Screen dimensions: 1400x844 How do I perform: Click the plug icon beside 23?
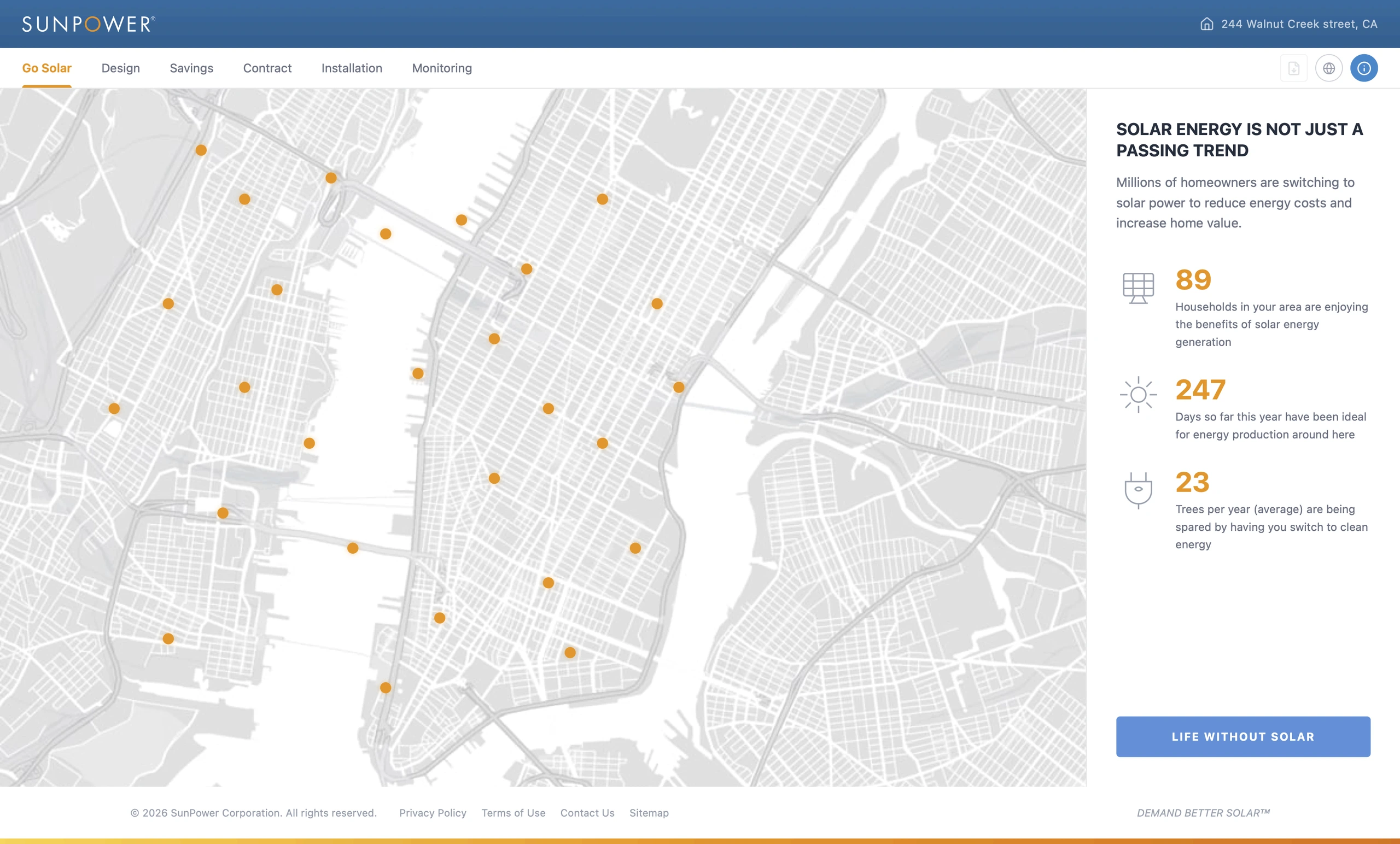pyautogui.click(x=1138, y=490)
